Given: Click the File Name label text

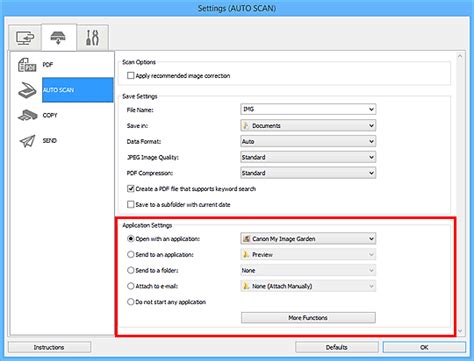Looking at the screenshot, I should pyautogui.click(x=140, y=110).
